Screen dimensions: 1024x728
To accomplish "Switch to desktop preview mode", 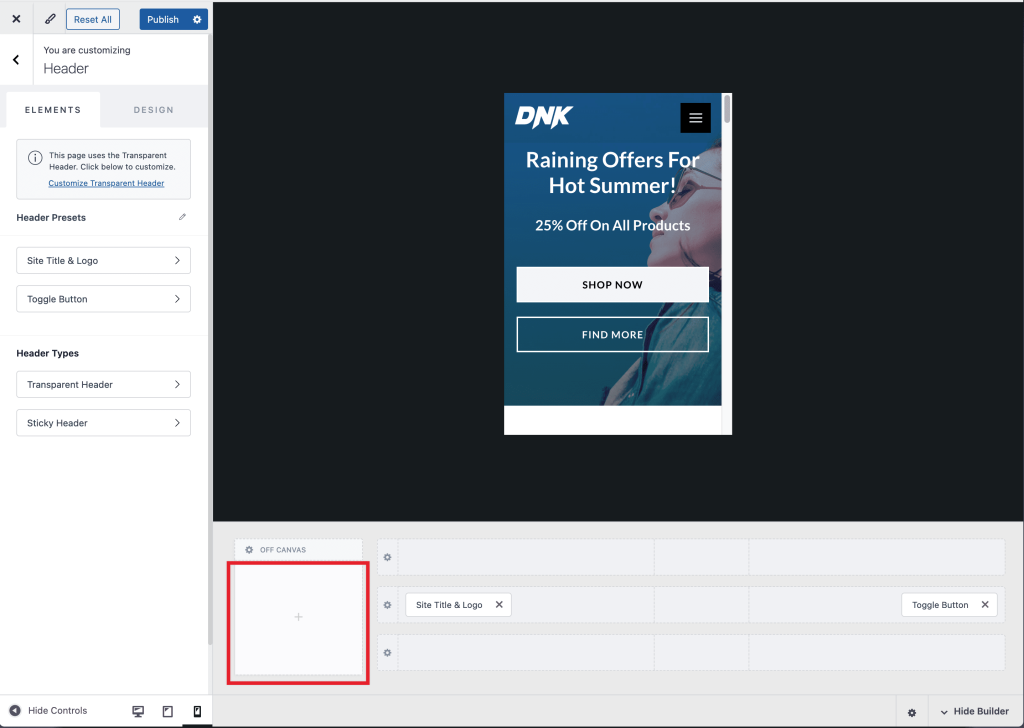I will (x=138, y=711).
